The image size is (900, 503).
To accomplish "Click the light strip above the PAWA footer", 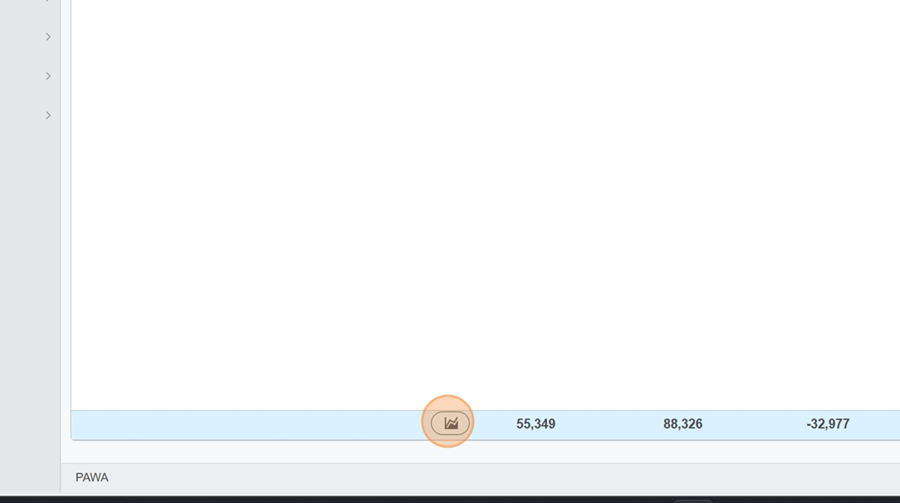I will click(480, 452).
